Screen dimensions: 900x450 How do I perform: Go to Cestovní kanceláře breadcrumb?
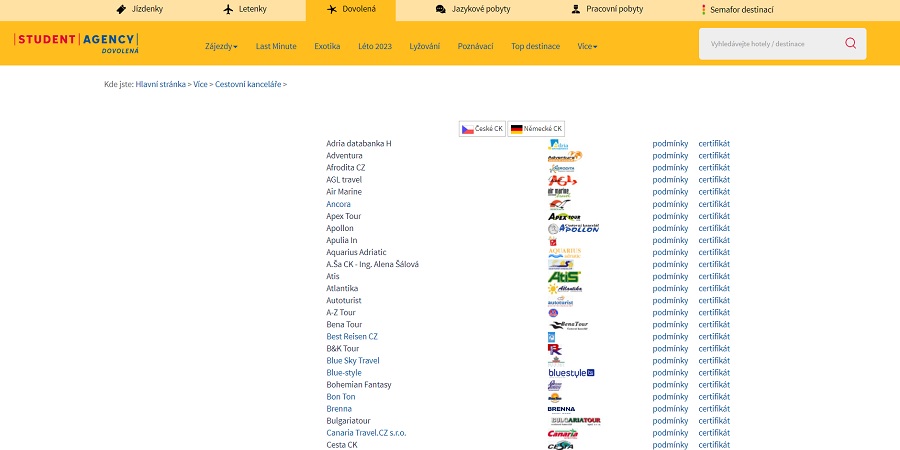pos(248,84)
